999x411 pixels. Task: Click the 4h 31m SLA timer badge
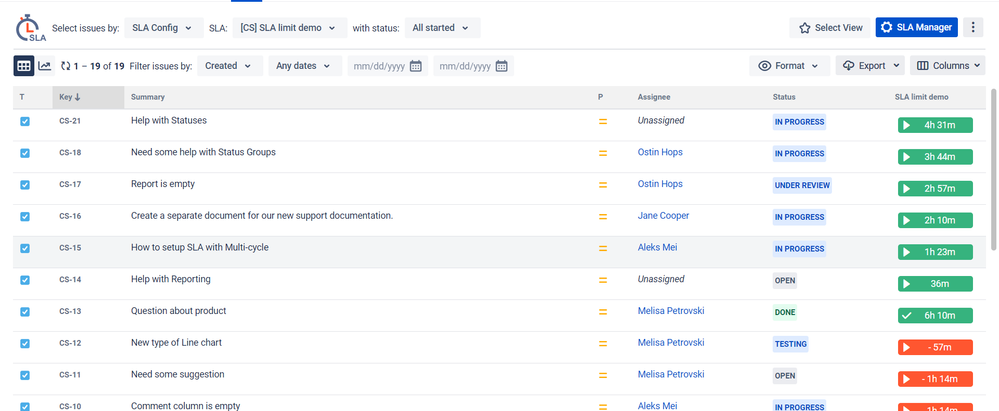pos(935,125)
